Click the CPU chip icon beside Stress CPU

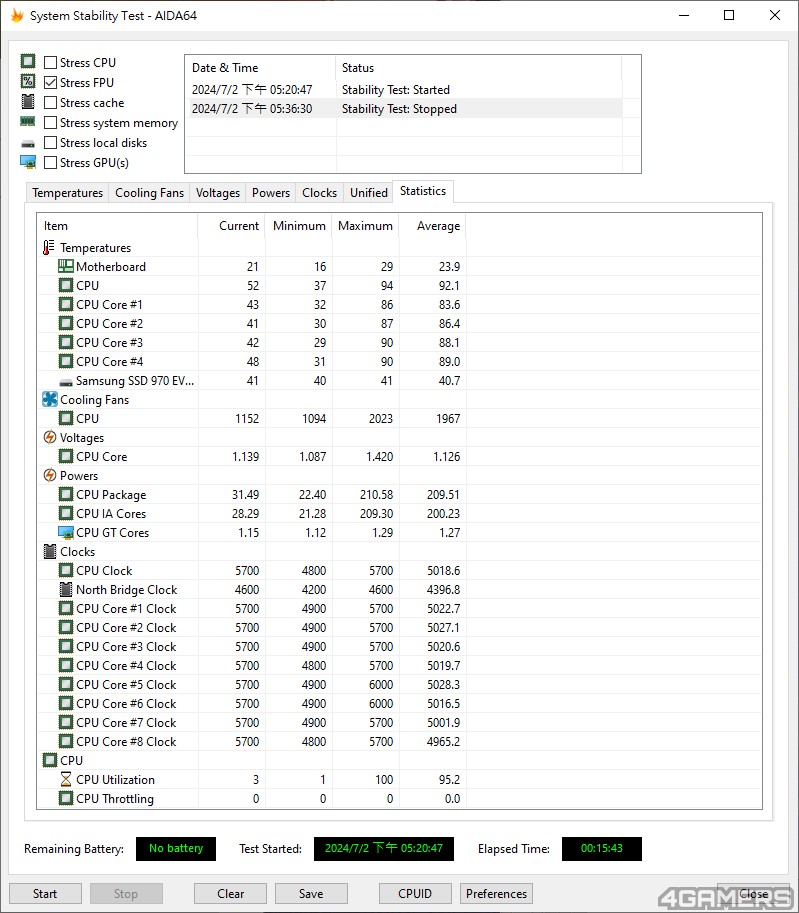coord(27,61)
